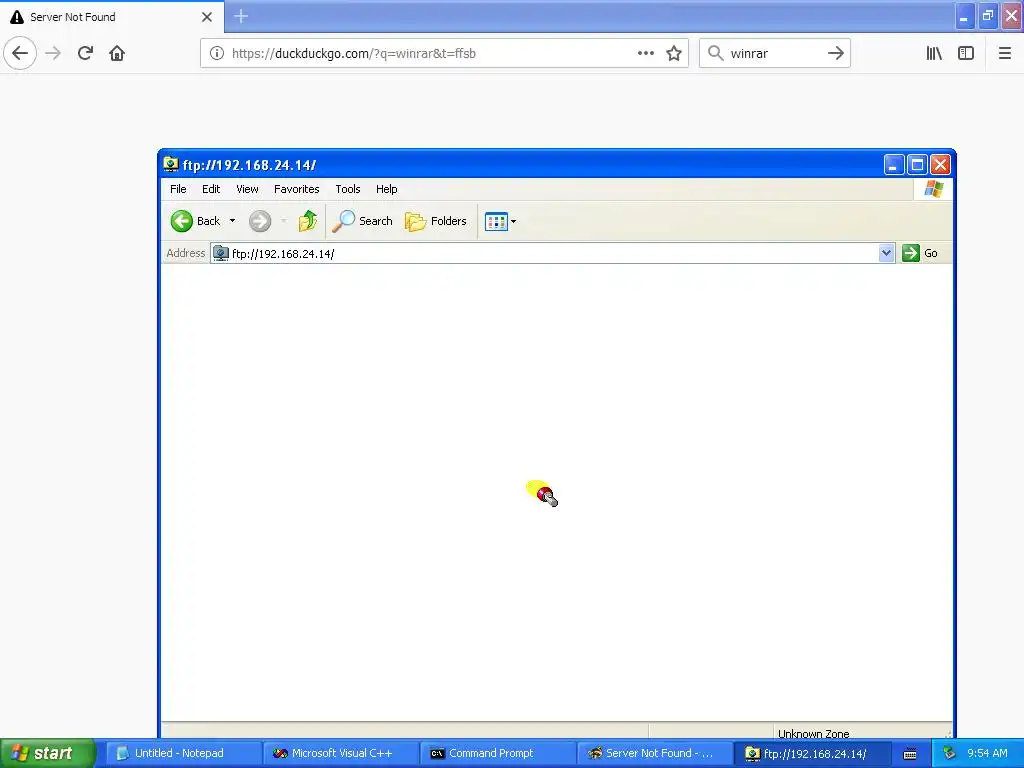Click the Windows flag logo in Explorer
The image size is (1024, 768).
[x=934, y=189]
